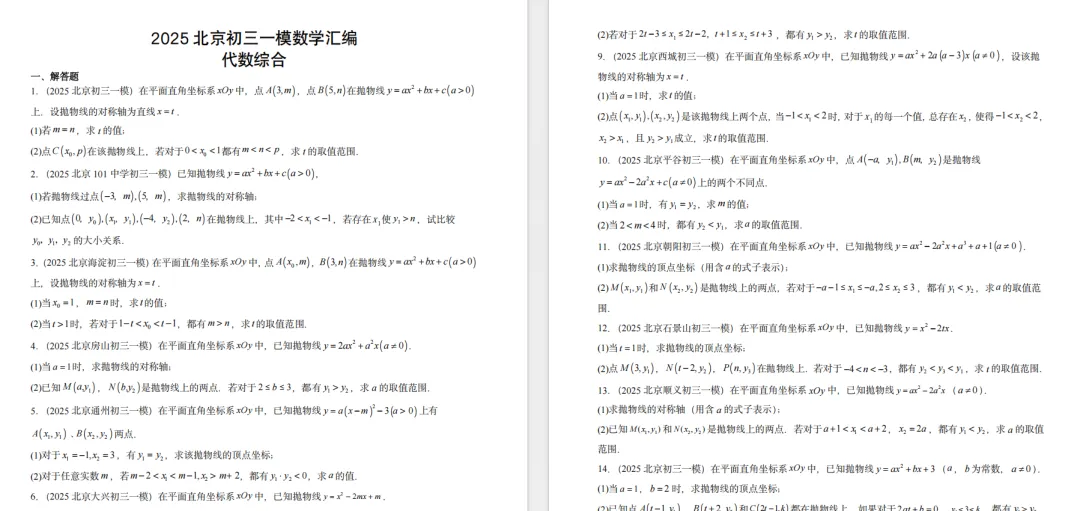Click the title "2025北京初三一模数学汇编"
Viewport: 1080px width, 511px height.
tap(254, 39)
